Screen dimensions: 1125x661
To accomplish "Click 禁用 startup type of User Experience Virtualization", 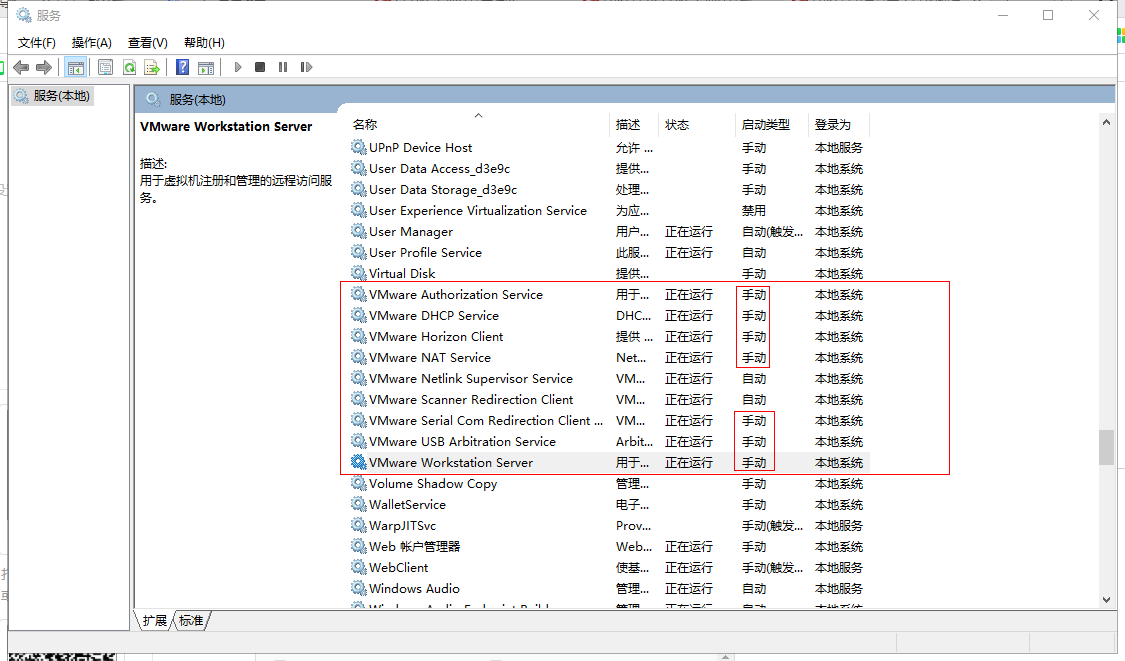I will pos(753,210).
